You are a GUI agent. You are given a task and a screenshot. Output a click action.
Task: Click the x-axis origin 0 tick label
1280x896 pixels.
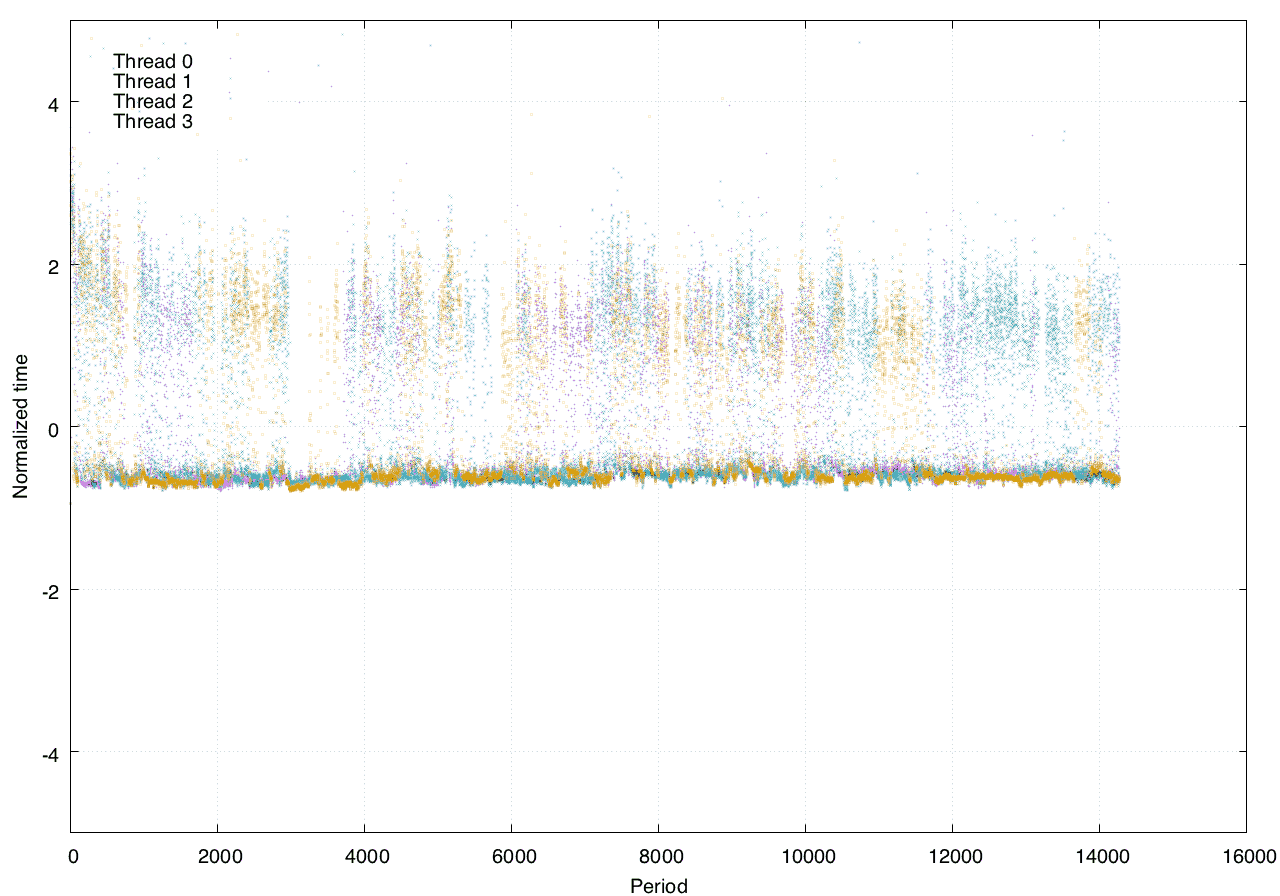click(72, 856)
